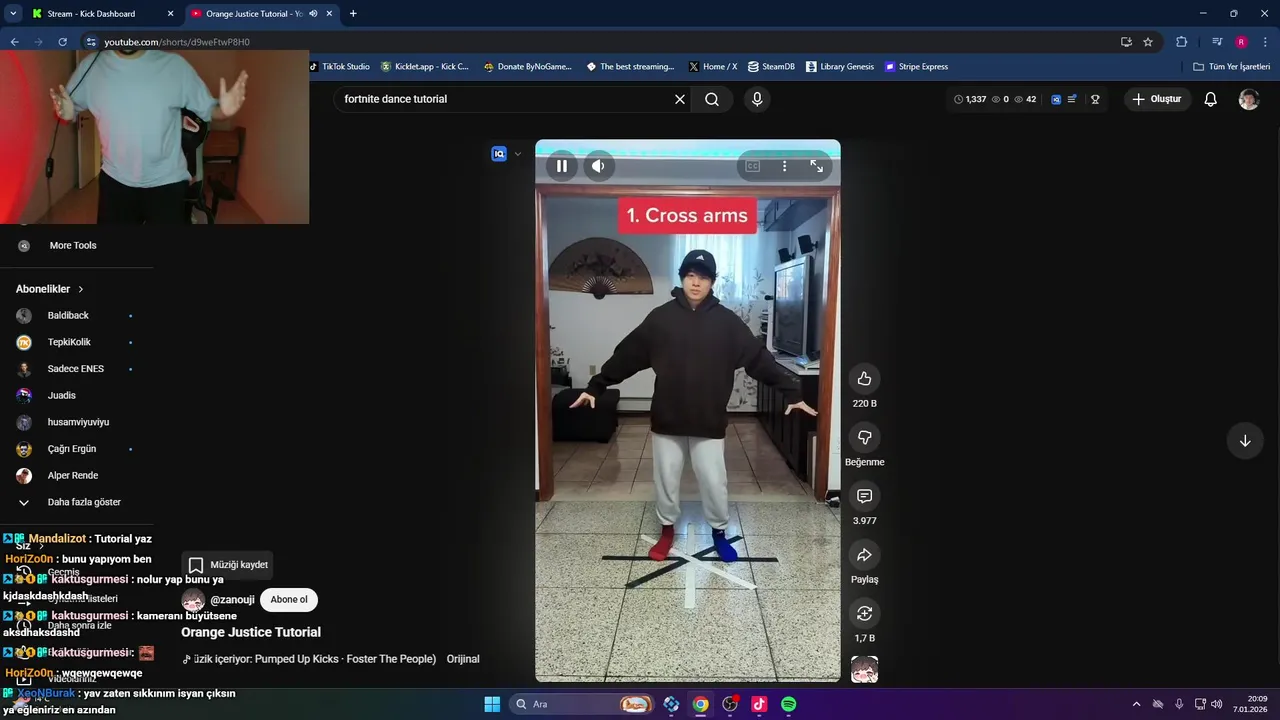Subscribe with the Abone ol button

pyautogui.click(x=289, y=599)
